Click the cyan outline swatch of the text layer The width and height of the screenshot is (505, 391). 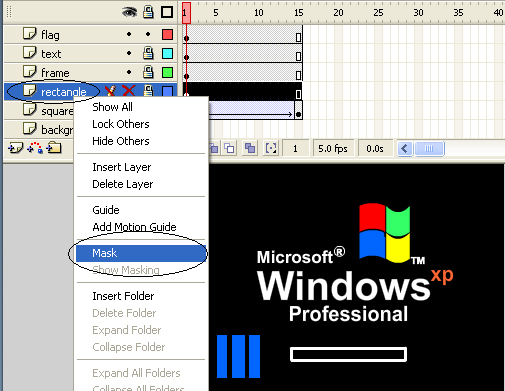point(167,53)
